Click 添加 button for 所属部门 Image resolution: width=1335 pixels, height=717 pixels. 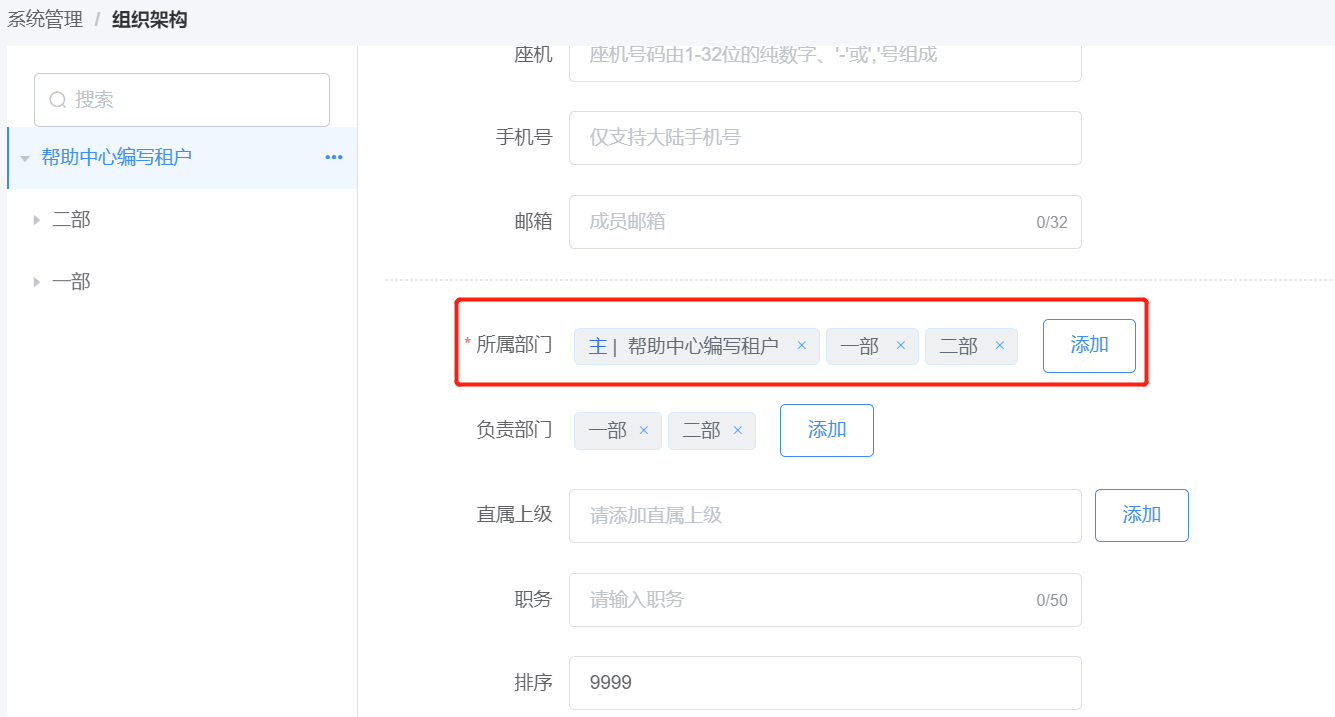coord(1089,346)
